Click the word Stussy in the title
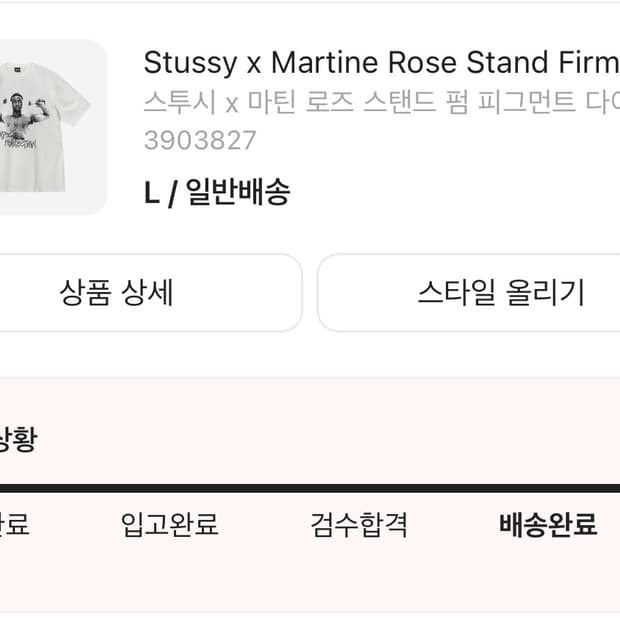620x620 pixels. (x=189, y=63)
